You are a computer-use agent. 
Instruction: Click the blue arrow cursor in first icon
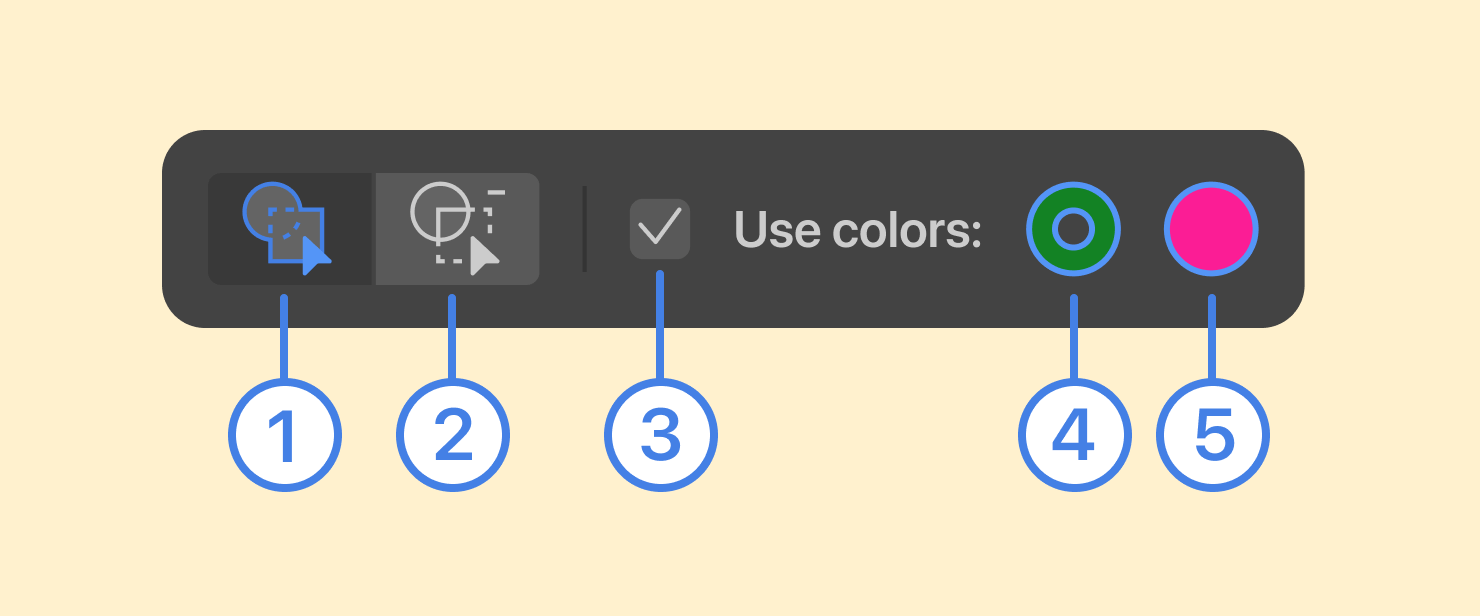coord(316,256)
